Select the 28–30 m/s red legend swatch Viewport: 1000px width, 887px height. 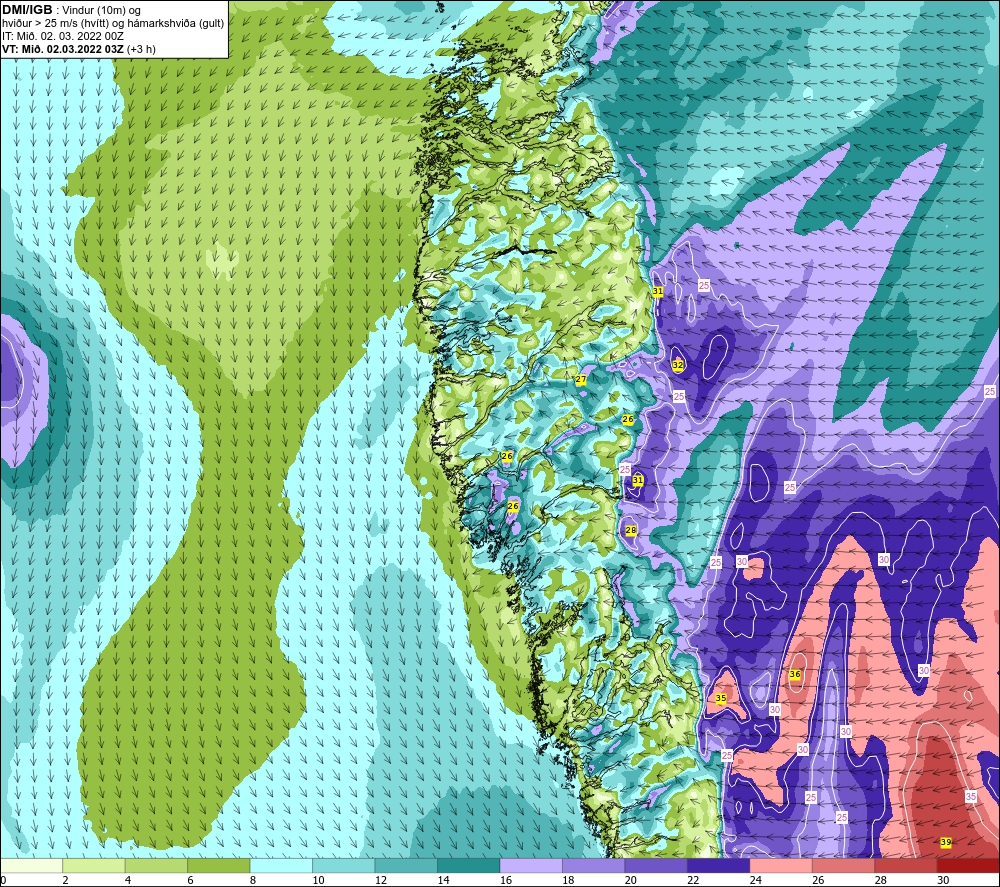(x=906, y=866)
